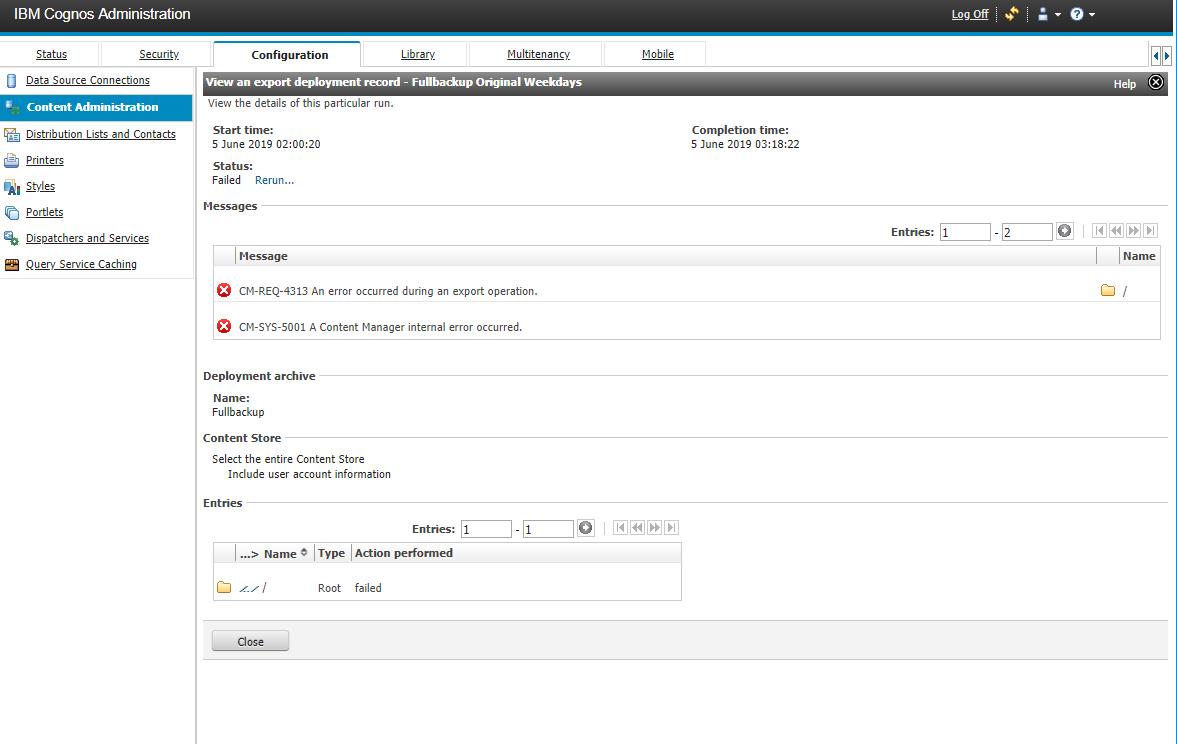Image resolution: width=1177 pixels, height=744 pixels.
Task: Click the Messages entries end field
Action: [1027, 232]
